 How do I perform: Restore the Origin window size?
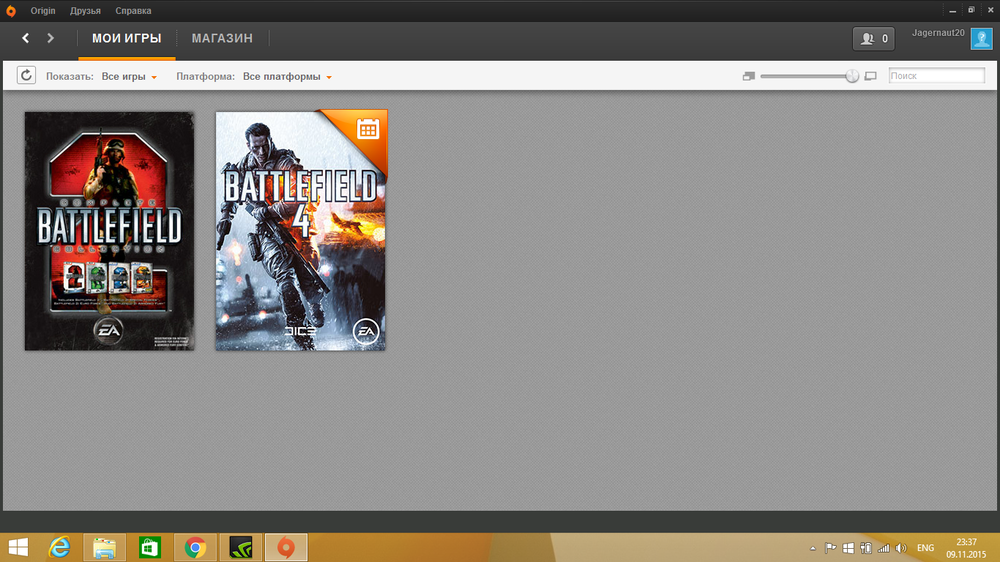point(971,10)
